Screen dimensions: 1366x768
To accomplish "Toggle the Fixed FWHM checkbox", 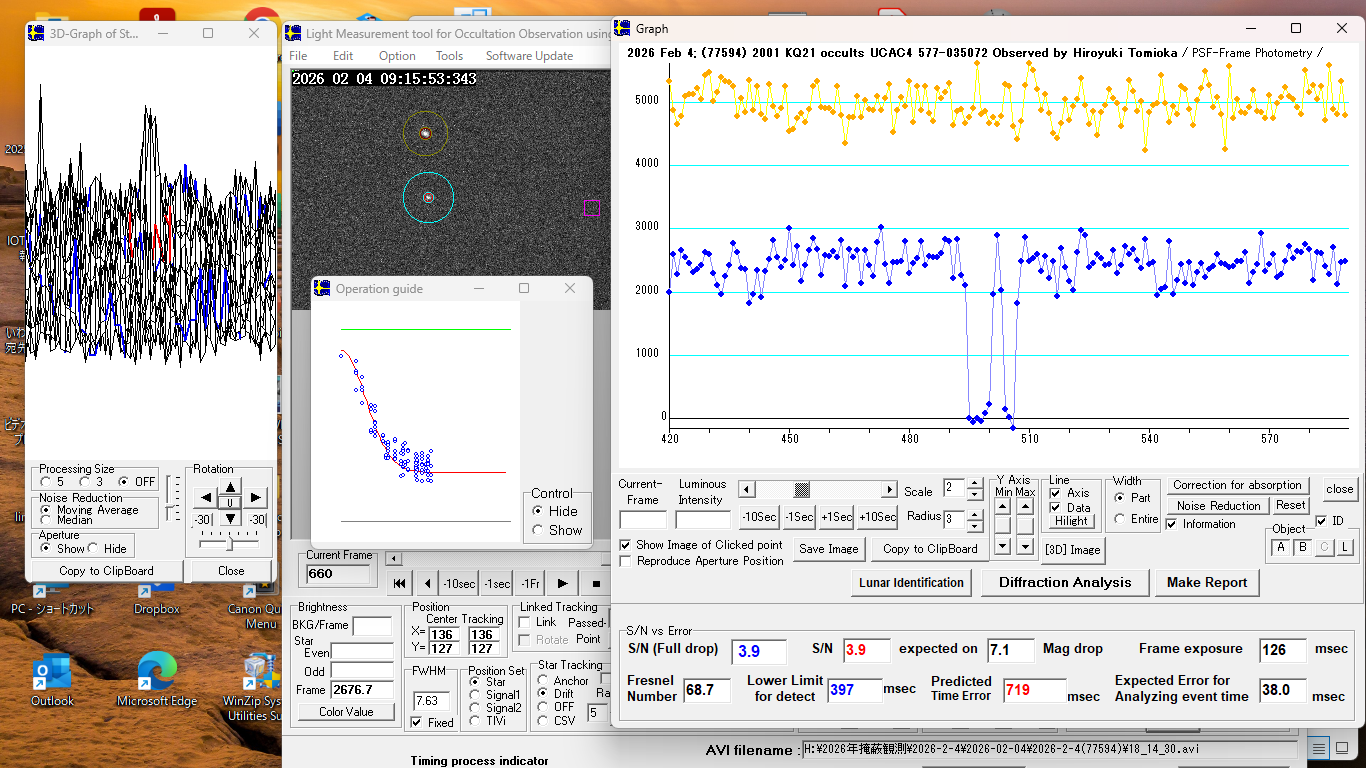I will click(x=416, y=722).
